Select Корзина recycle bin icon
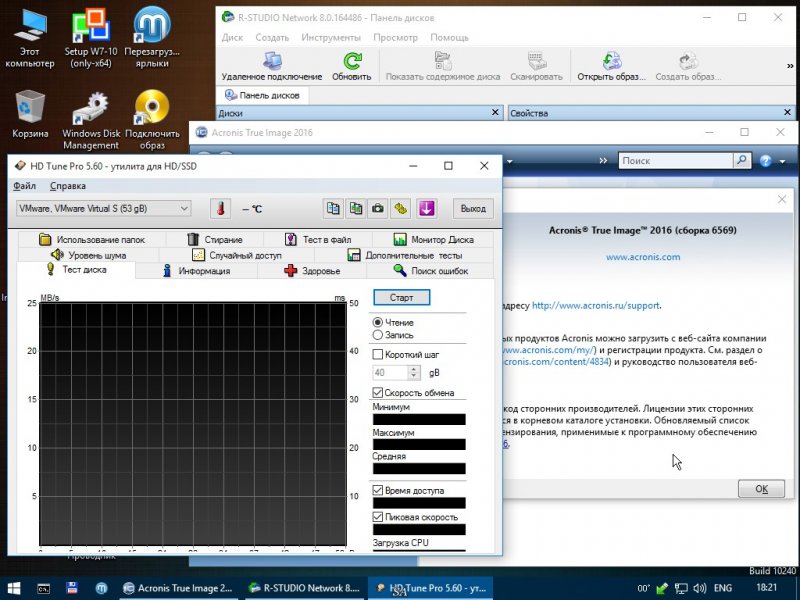Screen dimensions: 800x600 click(x=30, y=115)
